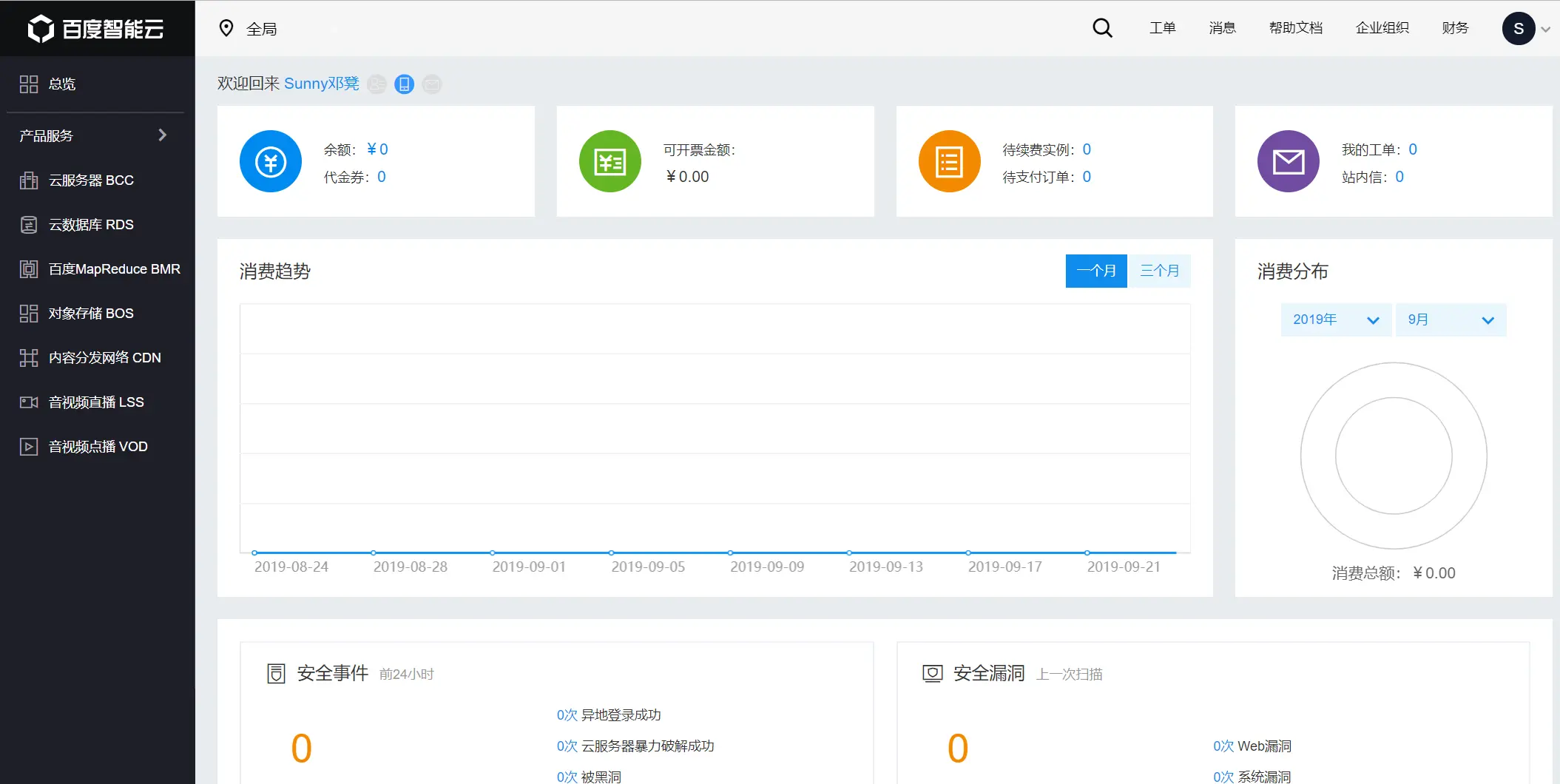The height and width of the screenshot is (784, 1560).
Task: Click the 内容分发网络 CDN icon
Action: [x=29, y=358]
